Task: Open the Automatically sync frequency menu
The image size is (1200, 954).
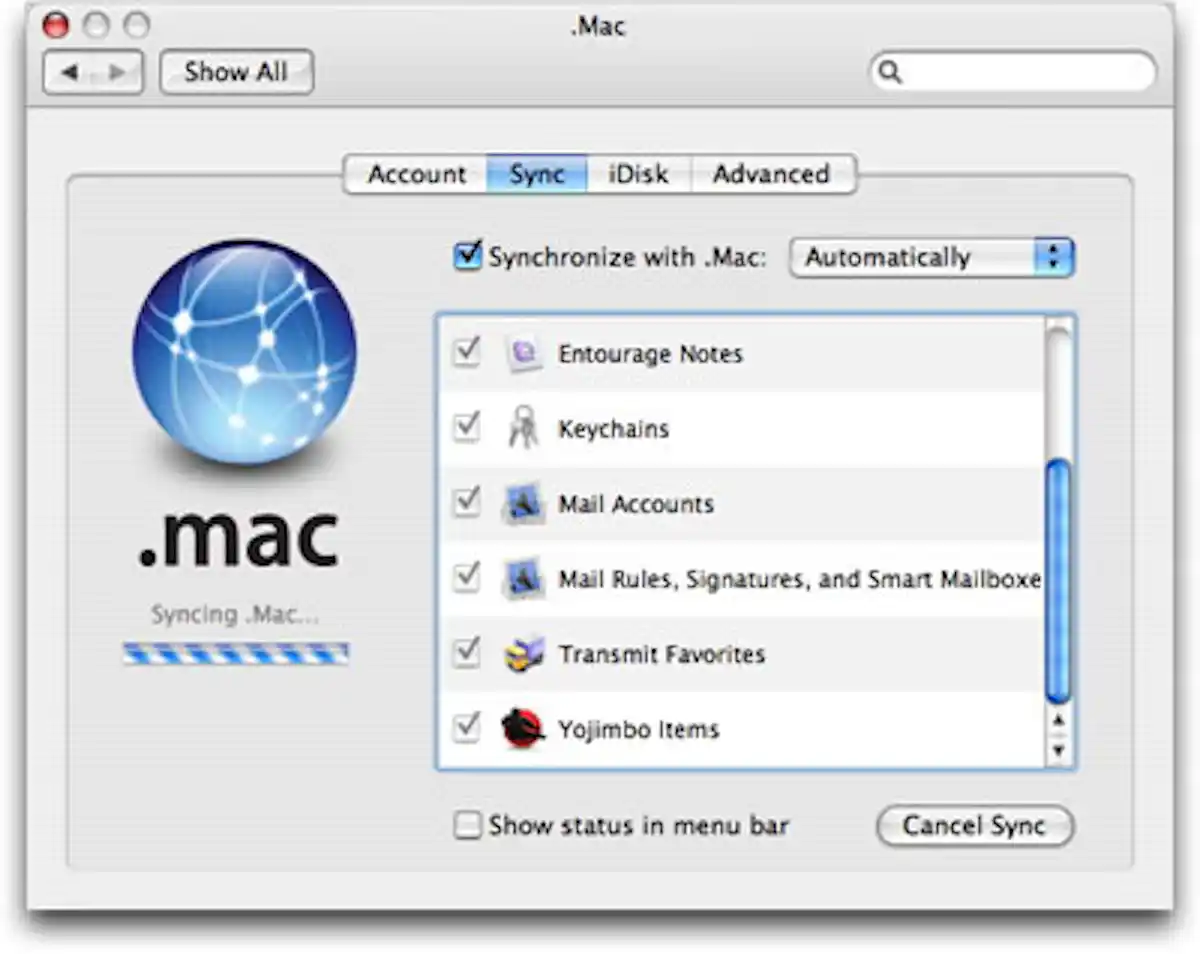Action: coord(930,257)
